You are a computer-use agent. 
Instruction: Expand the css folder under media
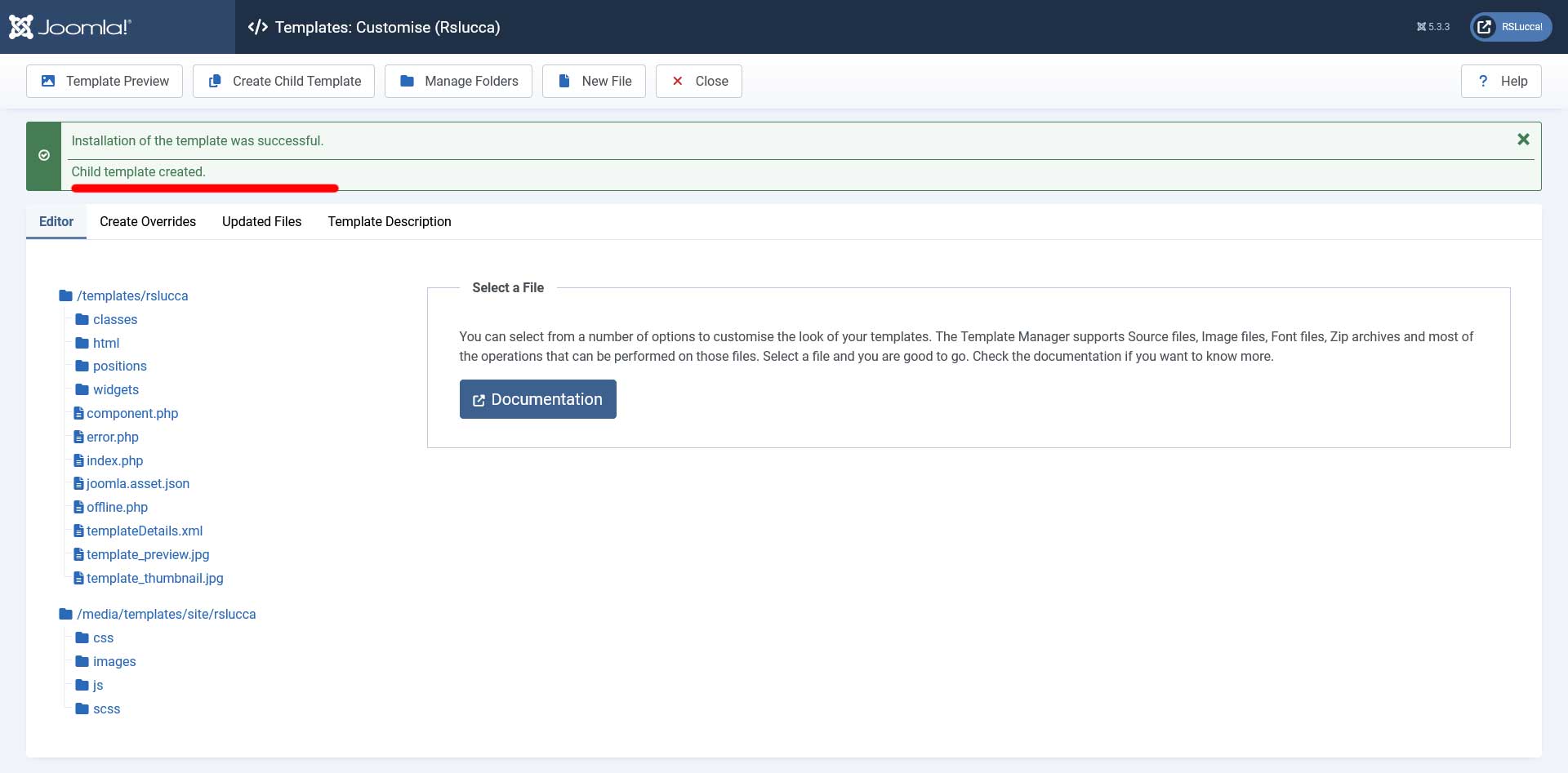click(103, 638)
